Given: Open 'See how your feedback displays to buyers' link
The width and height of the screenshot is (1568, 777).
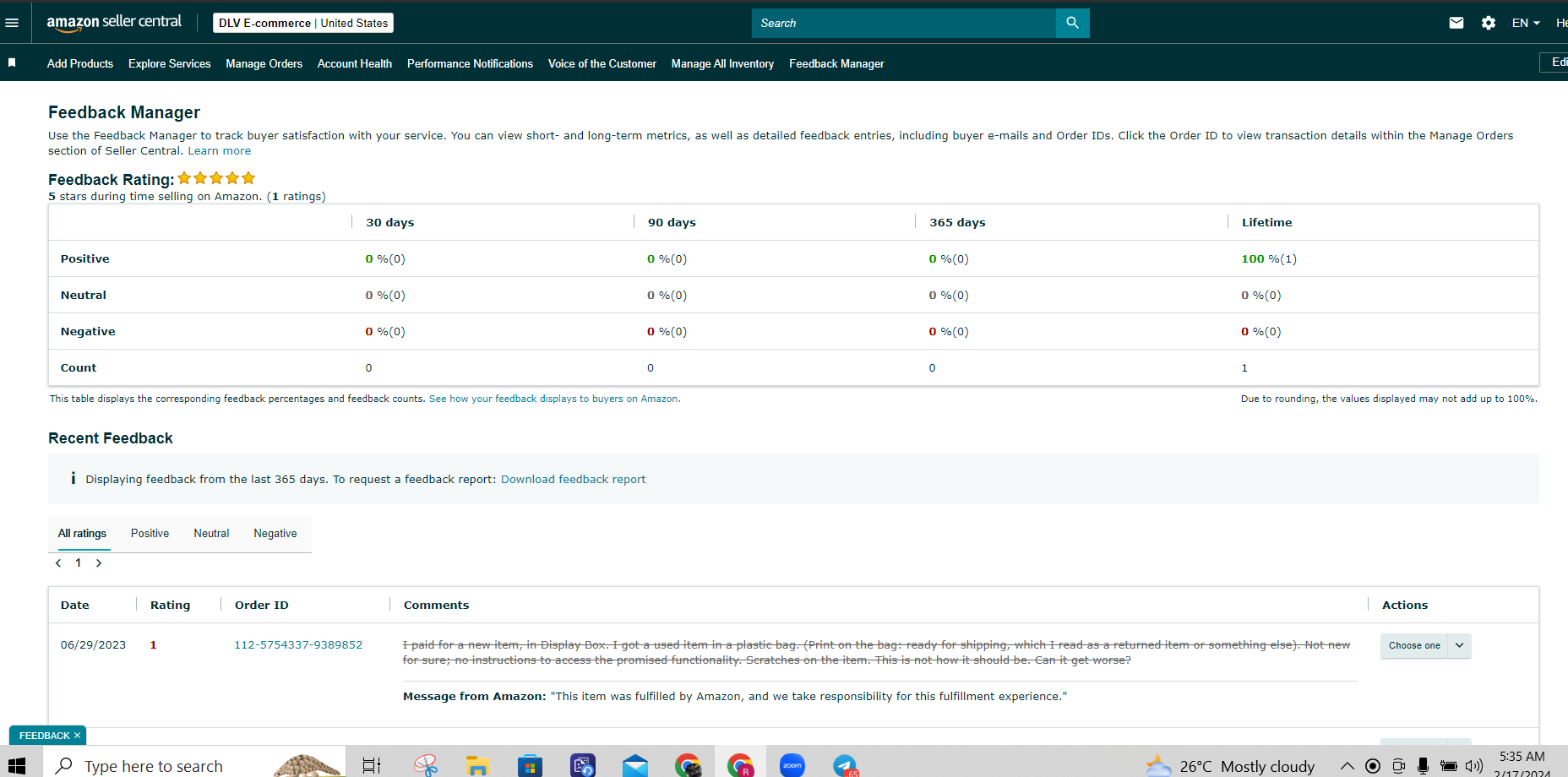Looking at the screenshot, I should (x=554, y=399).
